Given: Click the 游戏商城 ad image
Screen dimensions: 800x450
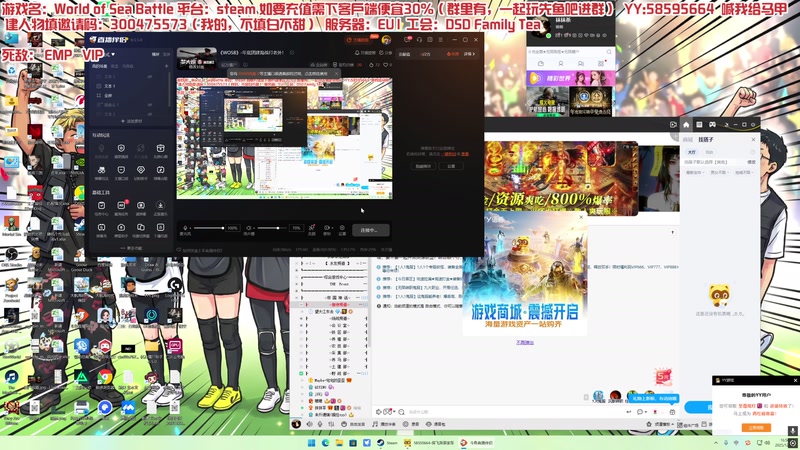Looking at the screenshot, I should click(x=524, y=273).
